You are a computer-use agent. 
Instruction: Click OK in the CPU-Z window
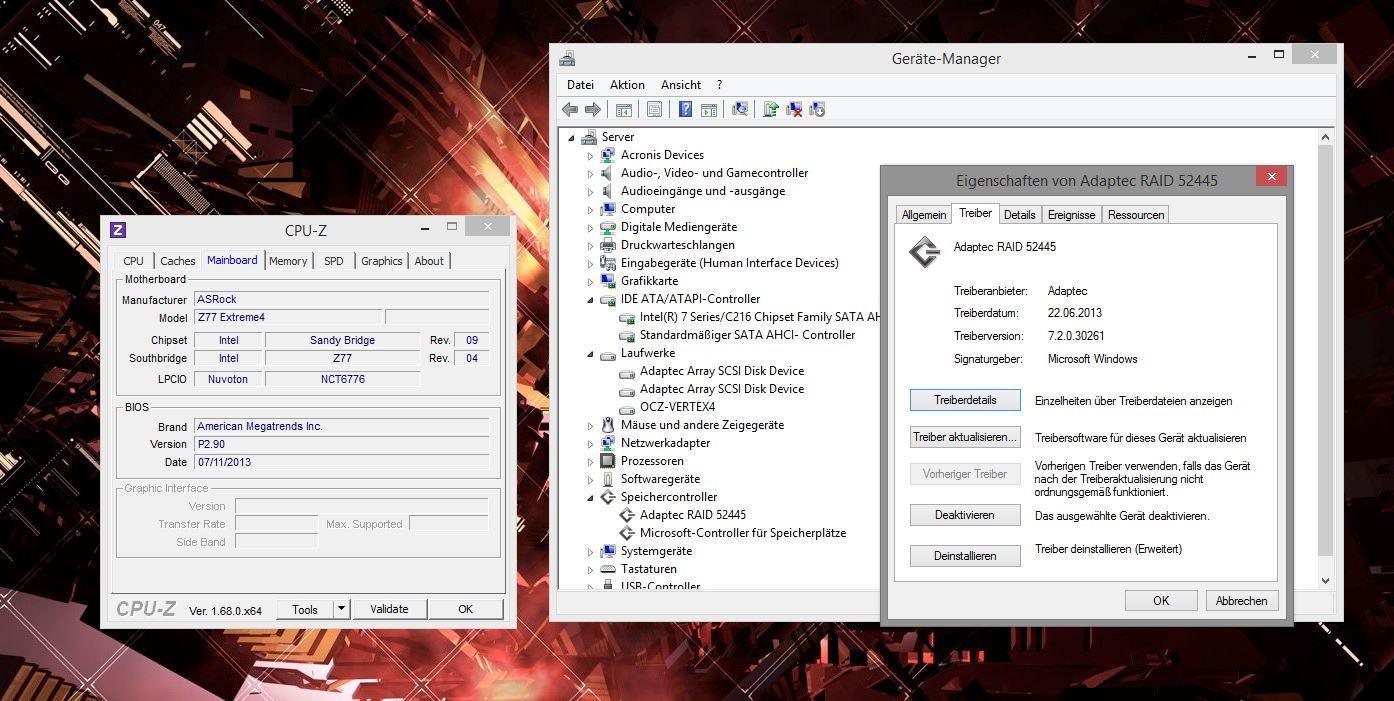pyautogui.click(x=465, y=609)
